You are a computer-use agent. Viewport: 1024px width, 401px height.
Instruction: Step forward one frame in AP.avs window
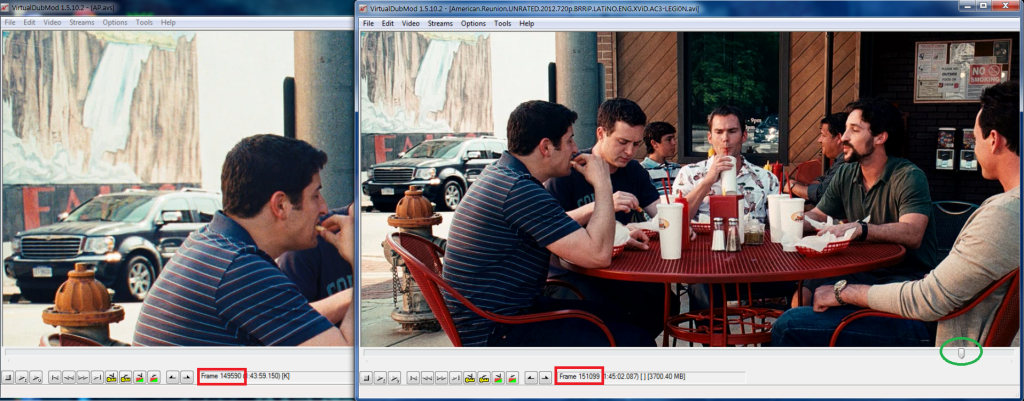pyautogui.click(x=83, y=377)
